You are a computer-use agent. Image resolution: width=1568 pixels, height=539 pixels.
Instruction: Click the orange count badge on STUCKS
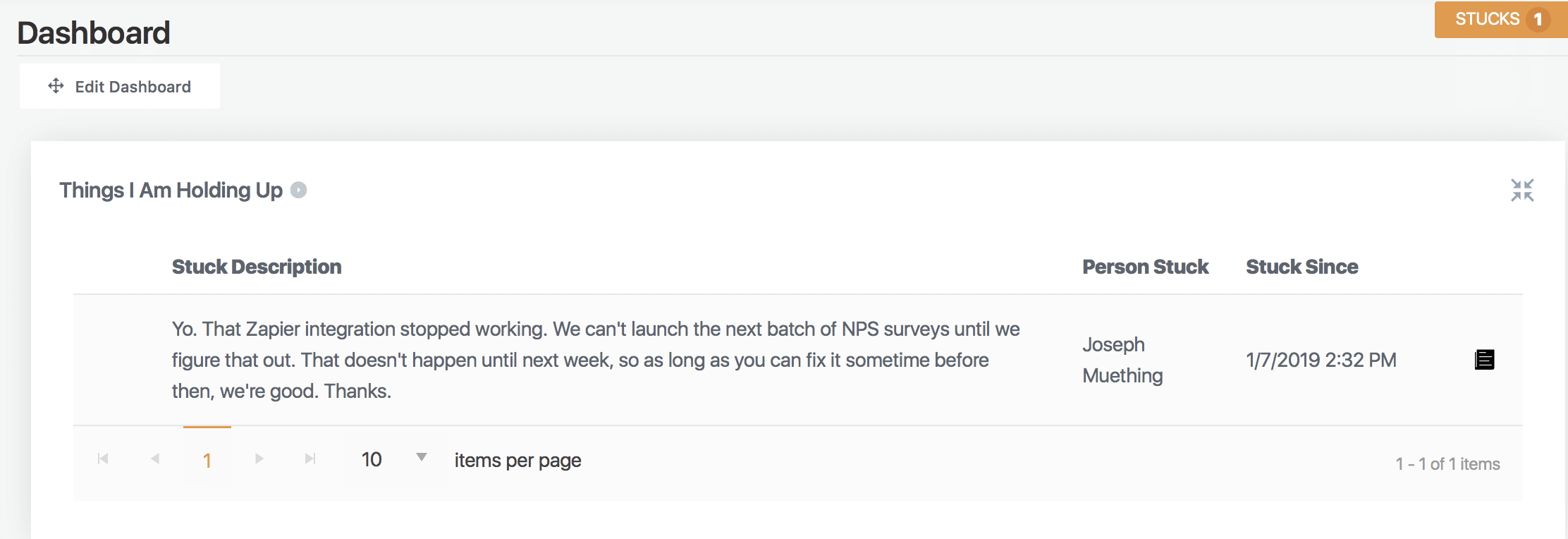[x=1538, y=20]
